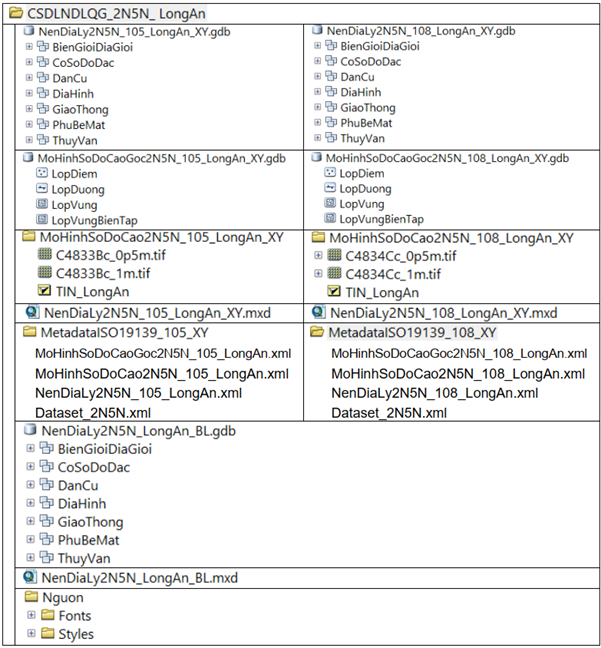Click the MetadataISO19139_108_XY folder icon

[x=318, y=332]
